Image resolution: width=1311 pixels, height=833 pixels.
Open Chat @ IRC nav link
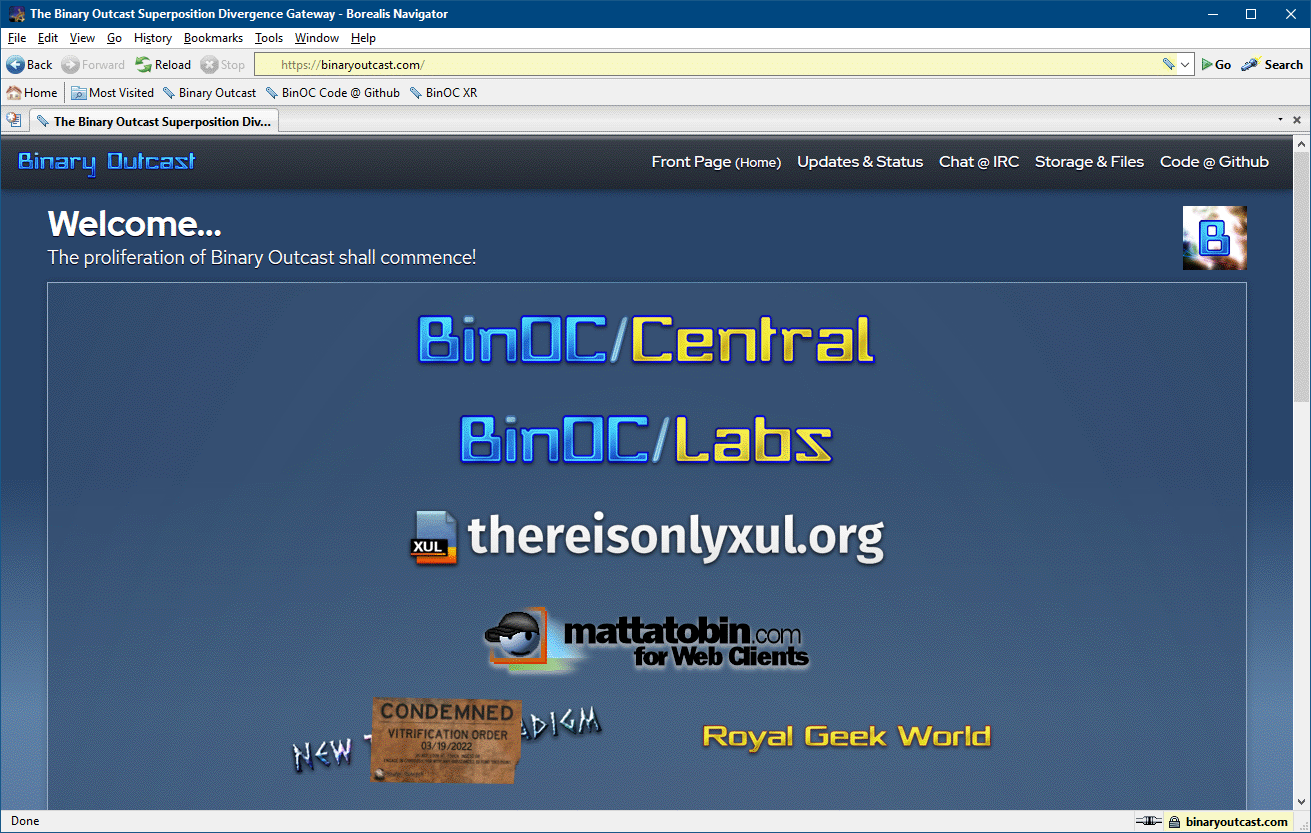[979, 162]
